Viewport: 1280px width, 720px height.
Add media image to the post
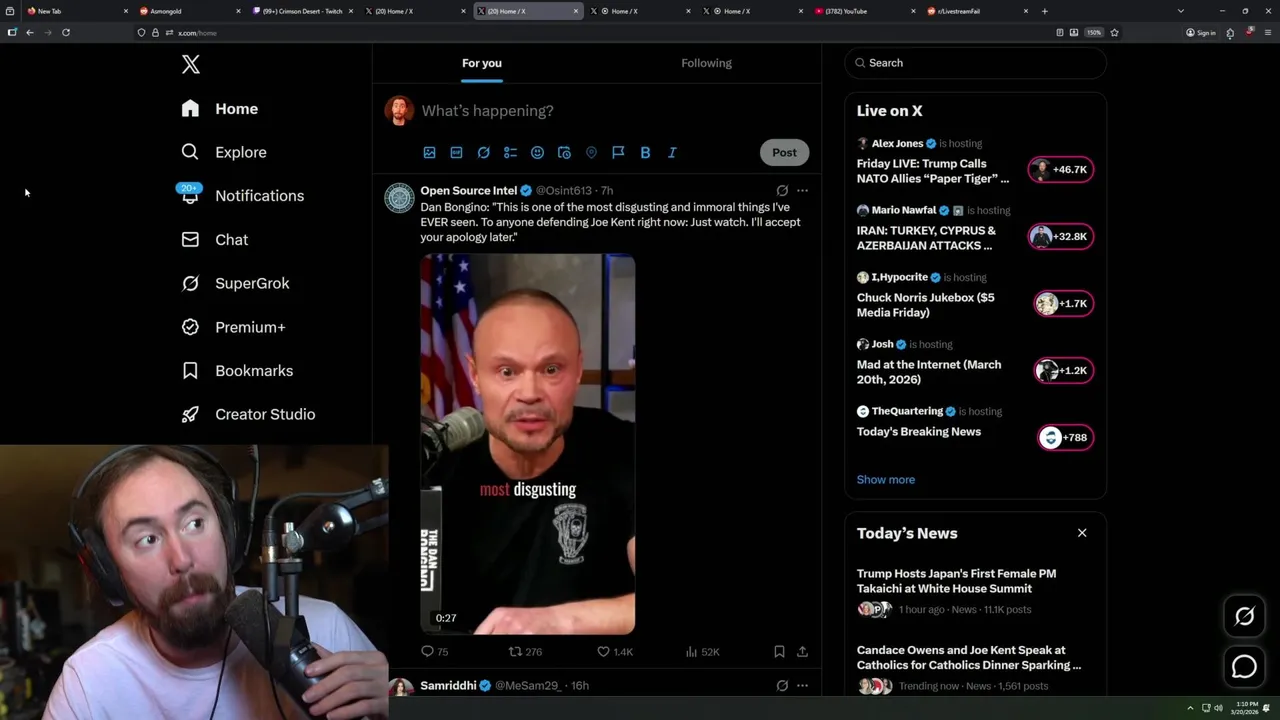[x=429, y=153]
